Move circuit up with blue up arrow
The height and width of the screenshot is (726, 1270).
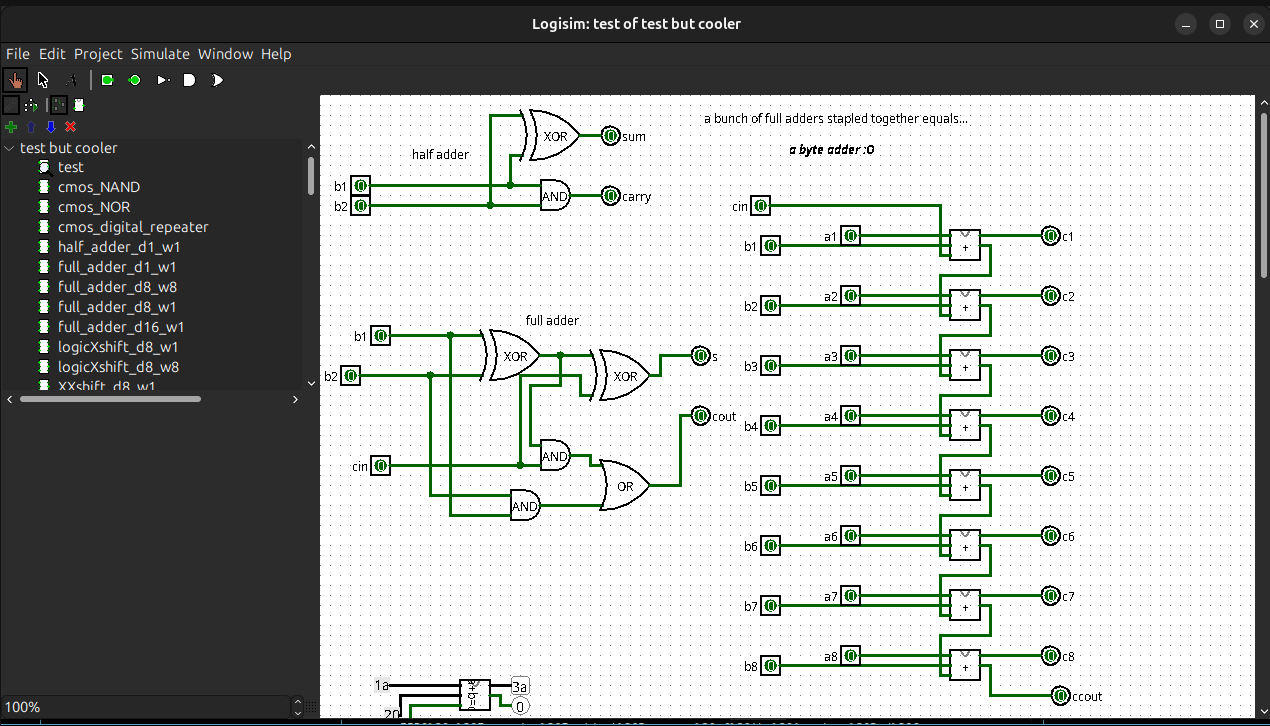pyautogui.click(x=31, y=127)
